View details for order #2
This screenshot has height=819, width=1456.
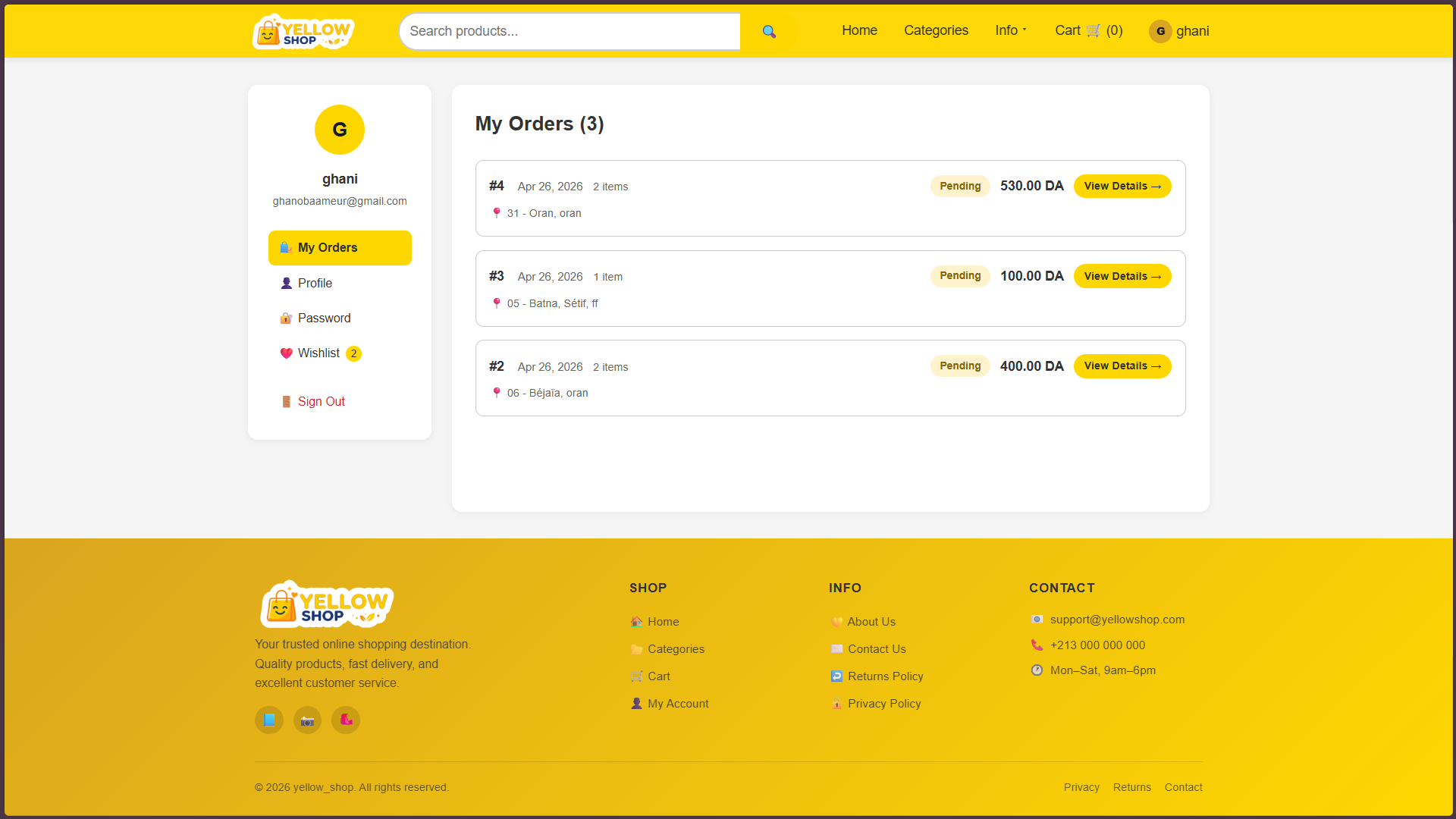pos(1122,366)
